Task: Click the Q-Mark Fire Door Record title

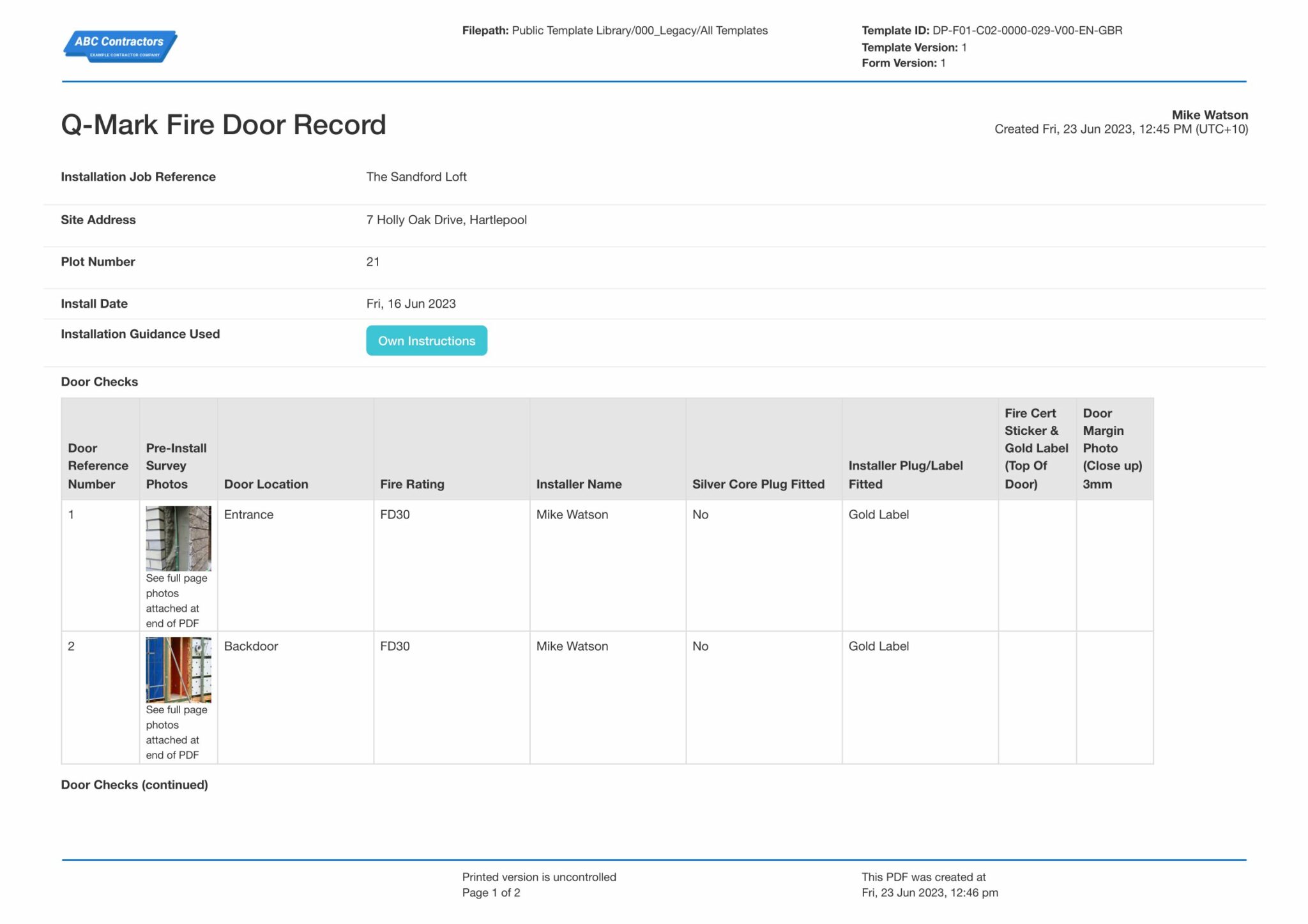Action: (x=224, y=125)
